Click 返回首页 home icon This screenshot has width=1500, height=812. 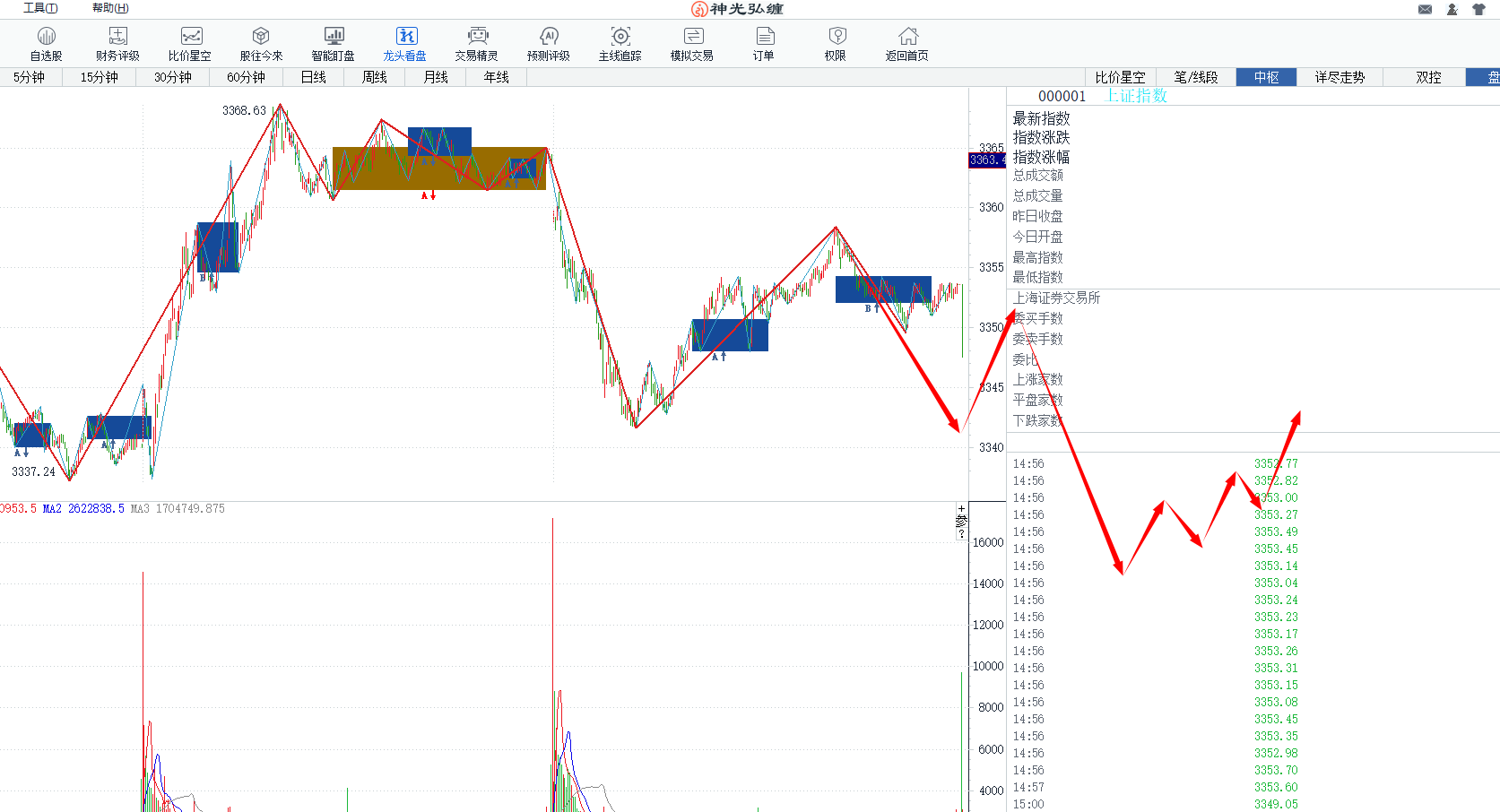click(x=907, y=43)
